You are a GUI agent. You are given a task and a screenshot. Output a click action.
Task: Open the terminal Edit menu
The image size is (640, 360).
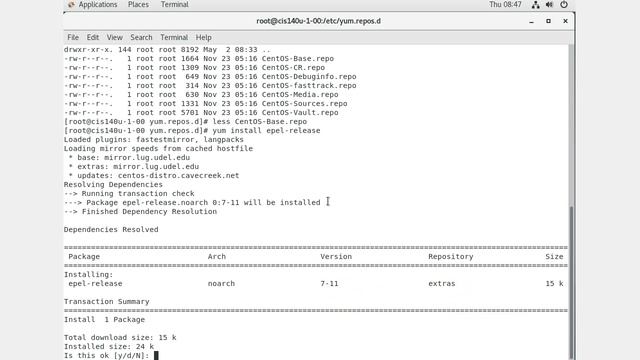pyautogui.click(x=93, y=37)
